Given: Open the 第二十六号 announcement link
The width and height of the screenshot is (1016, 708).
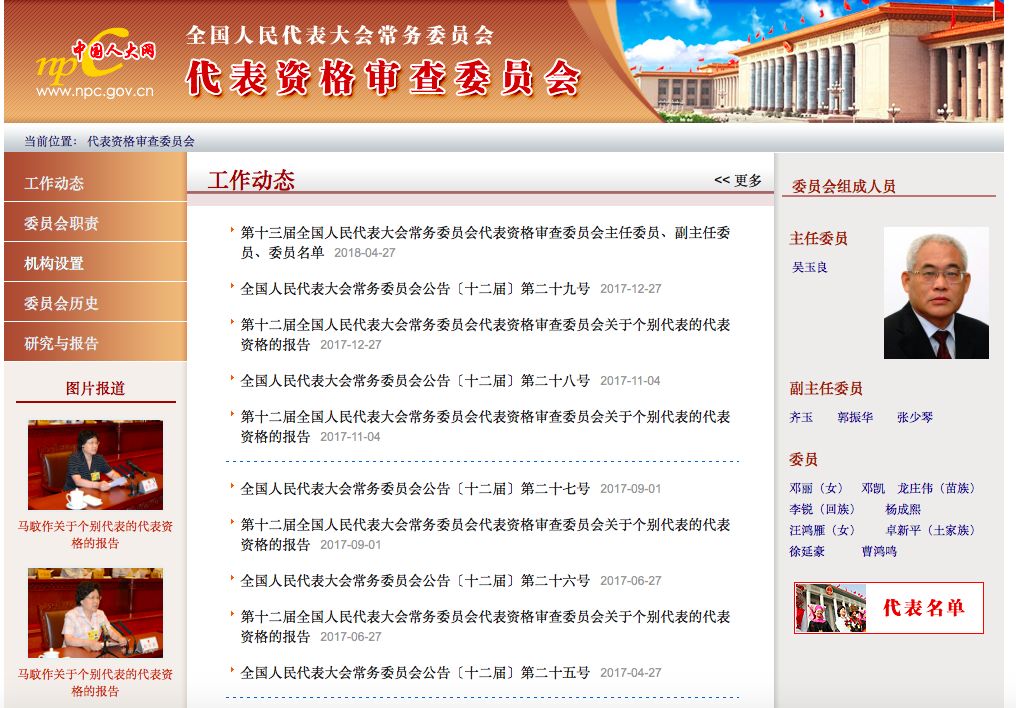Looking at the screenshot, I should (415, 580).
